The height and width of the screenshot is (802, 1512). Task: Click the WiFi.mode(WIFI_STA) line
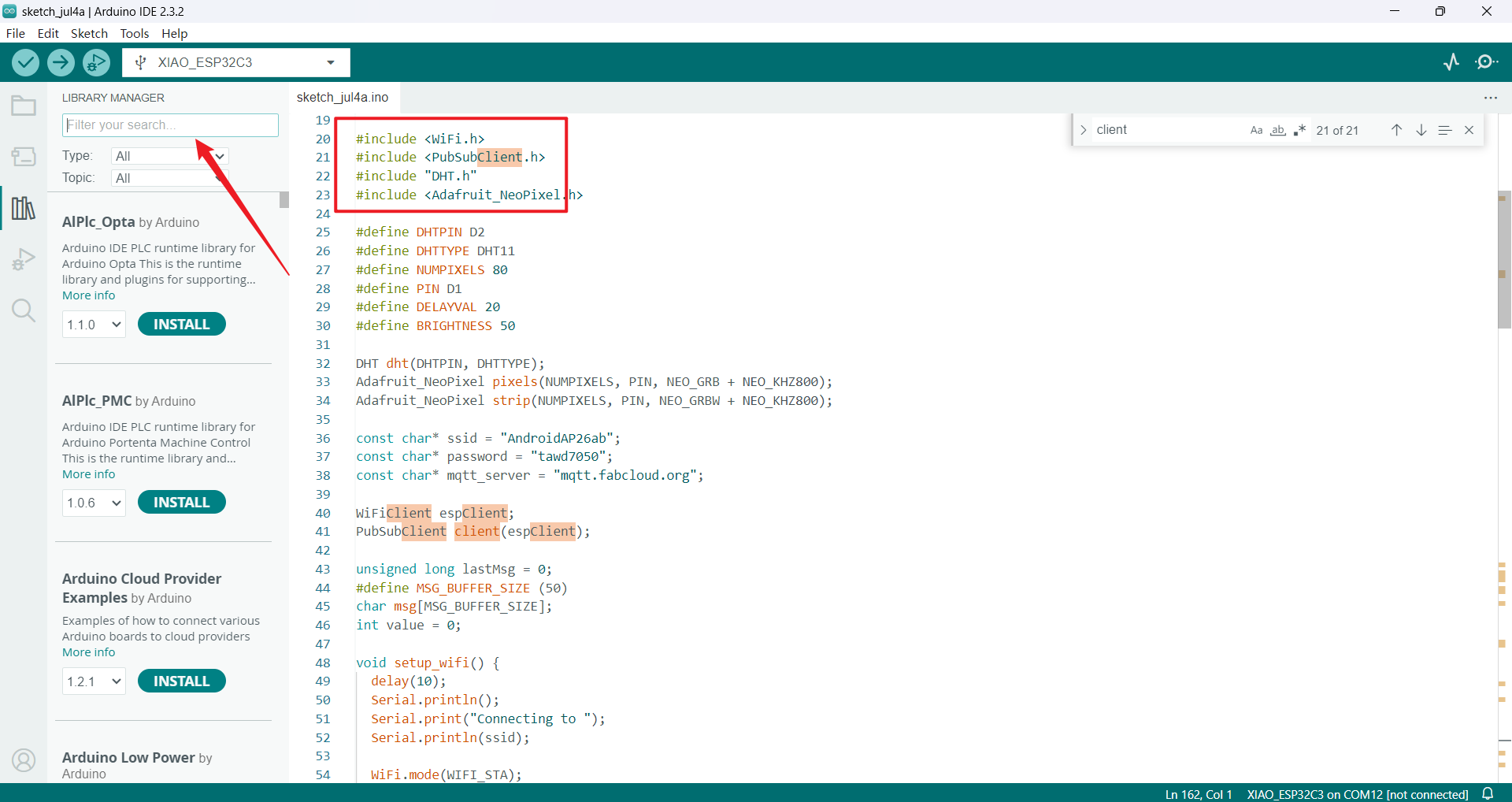(447, 775)
